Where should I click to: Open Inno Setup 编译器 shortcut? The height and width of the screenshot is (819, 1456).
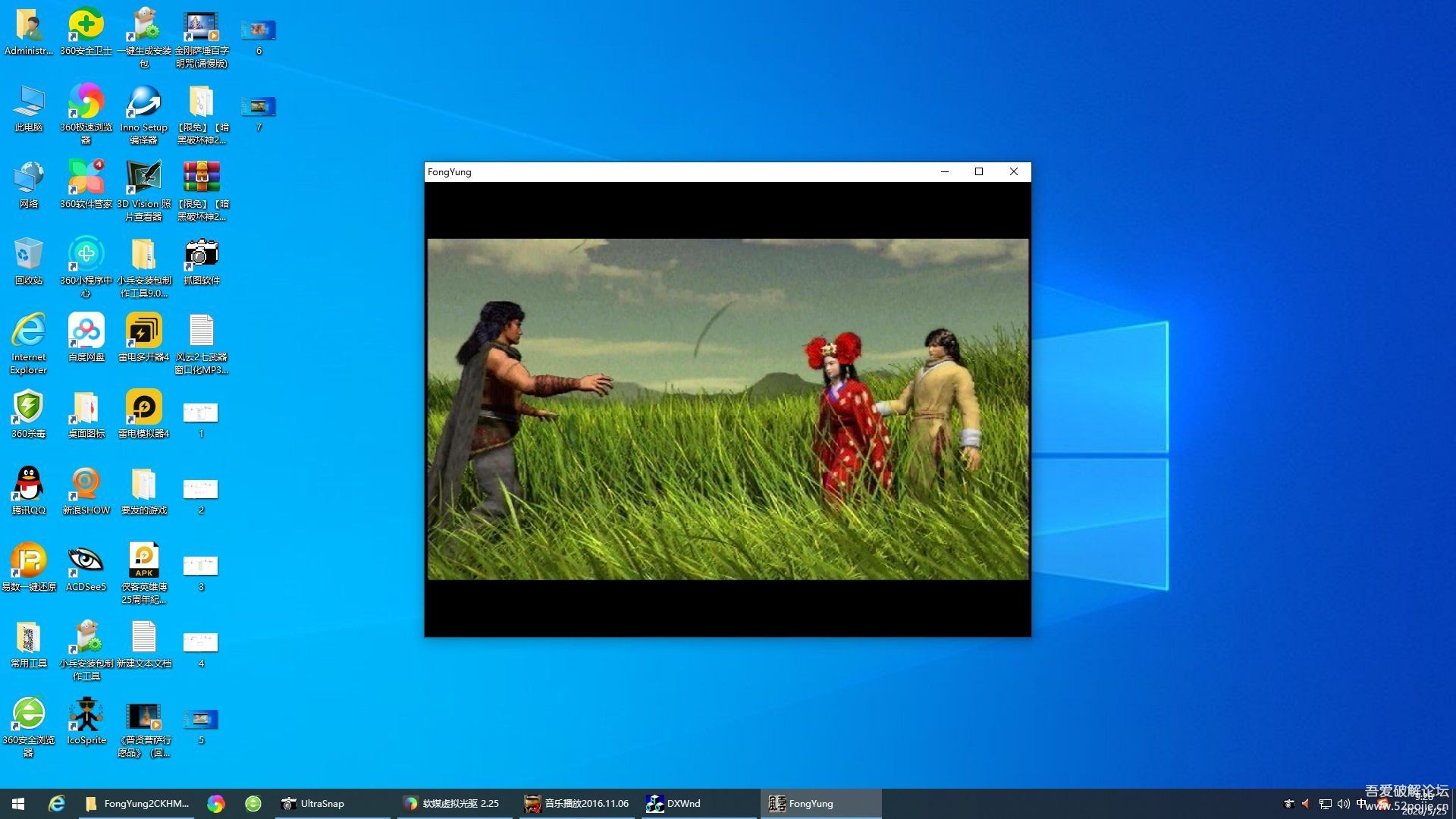click(144, 114)
